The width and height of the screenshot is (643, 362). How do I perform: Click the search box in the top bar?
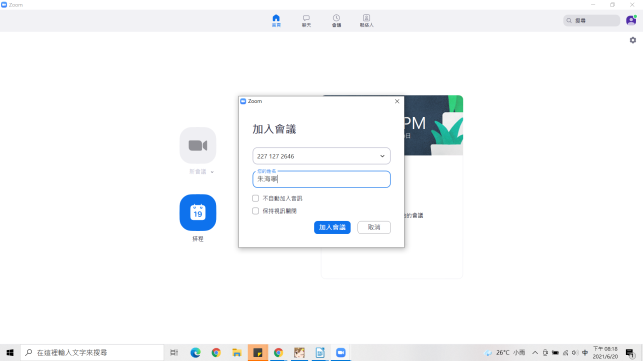tap(591, 20)
